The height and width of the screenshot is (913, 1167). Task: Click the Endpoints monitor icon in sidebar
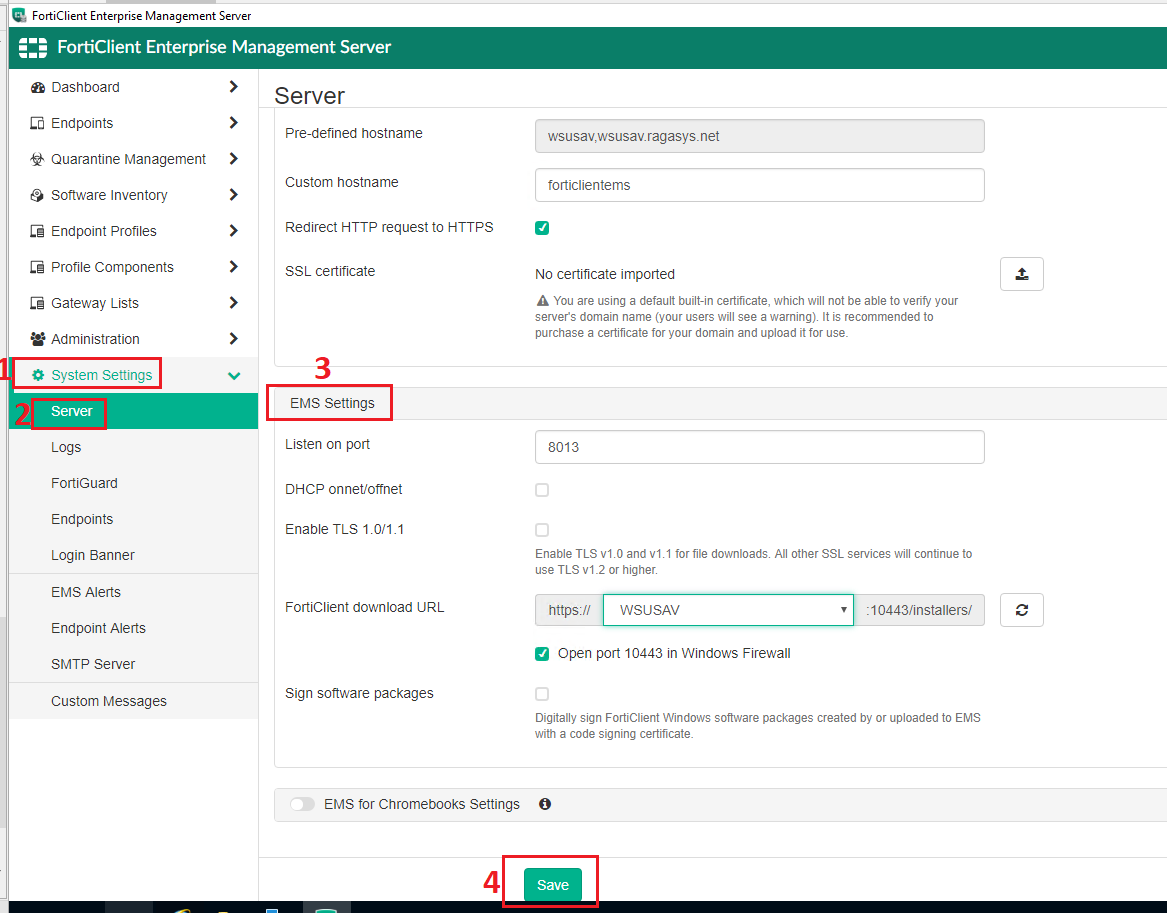click(x=36, y=123)
